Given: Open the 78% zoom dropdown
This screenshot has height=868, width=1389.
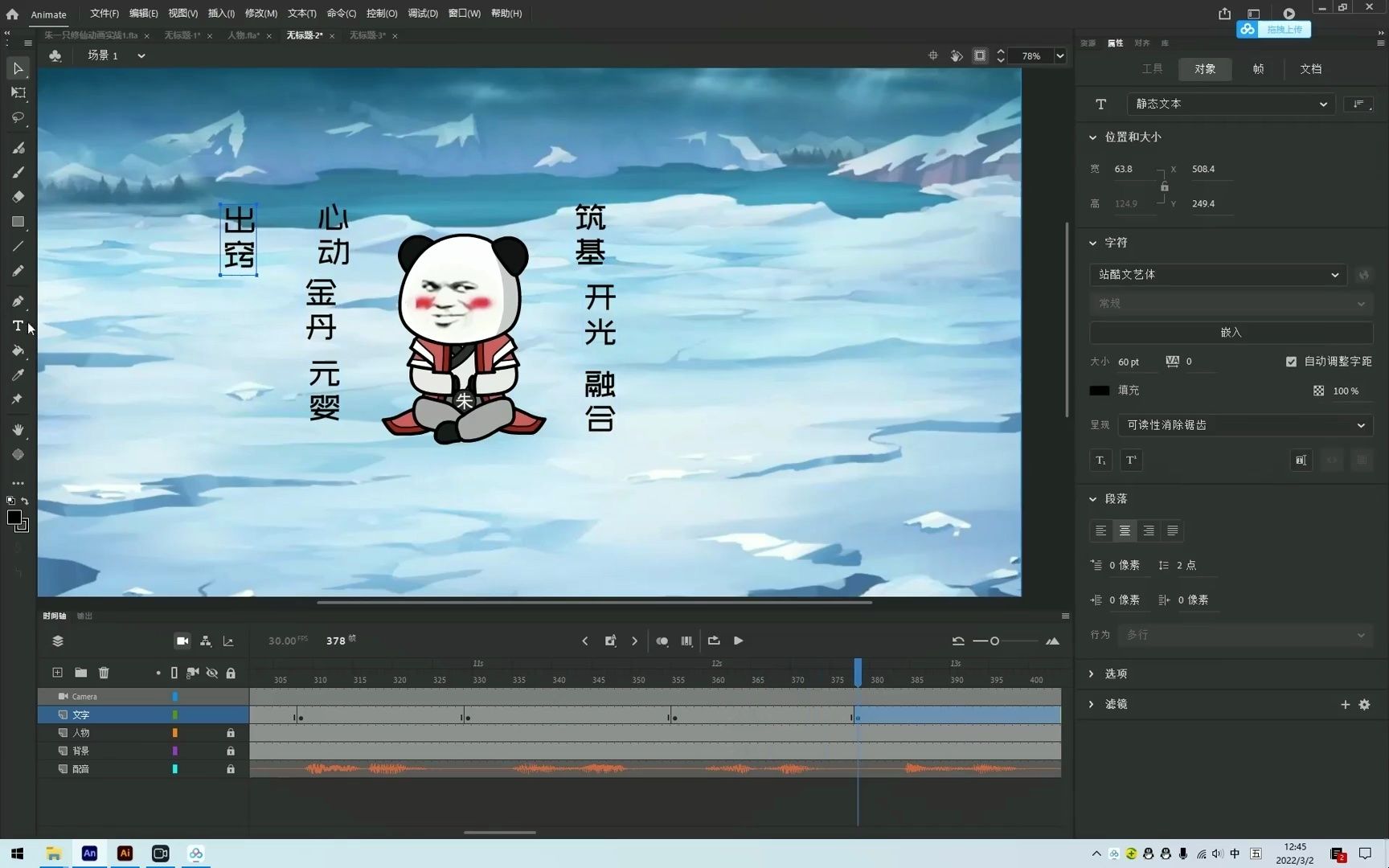Looking at the screenshot, I should point(1060,55).
